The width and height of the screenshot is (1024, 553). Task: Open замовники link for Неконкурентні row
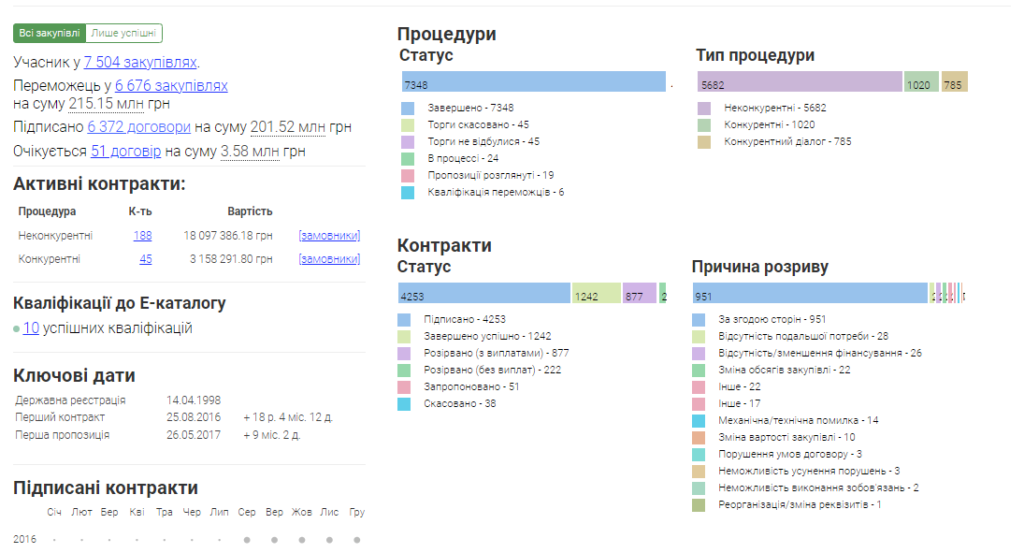328,235
